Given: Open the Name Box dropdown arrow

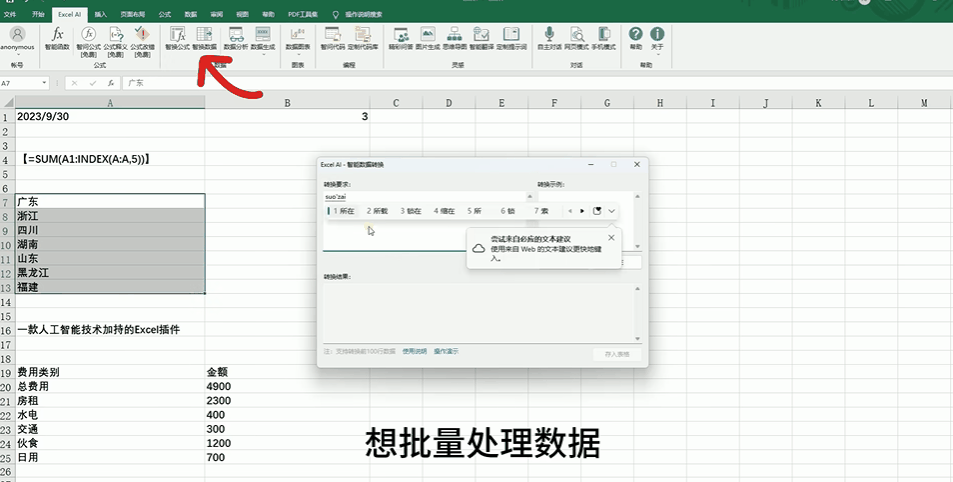Looking at the screenshot, I should click(x=45, y=83).
